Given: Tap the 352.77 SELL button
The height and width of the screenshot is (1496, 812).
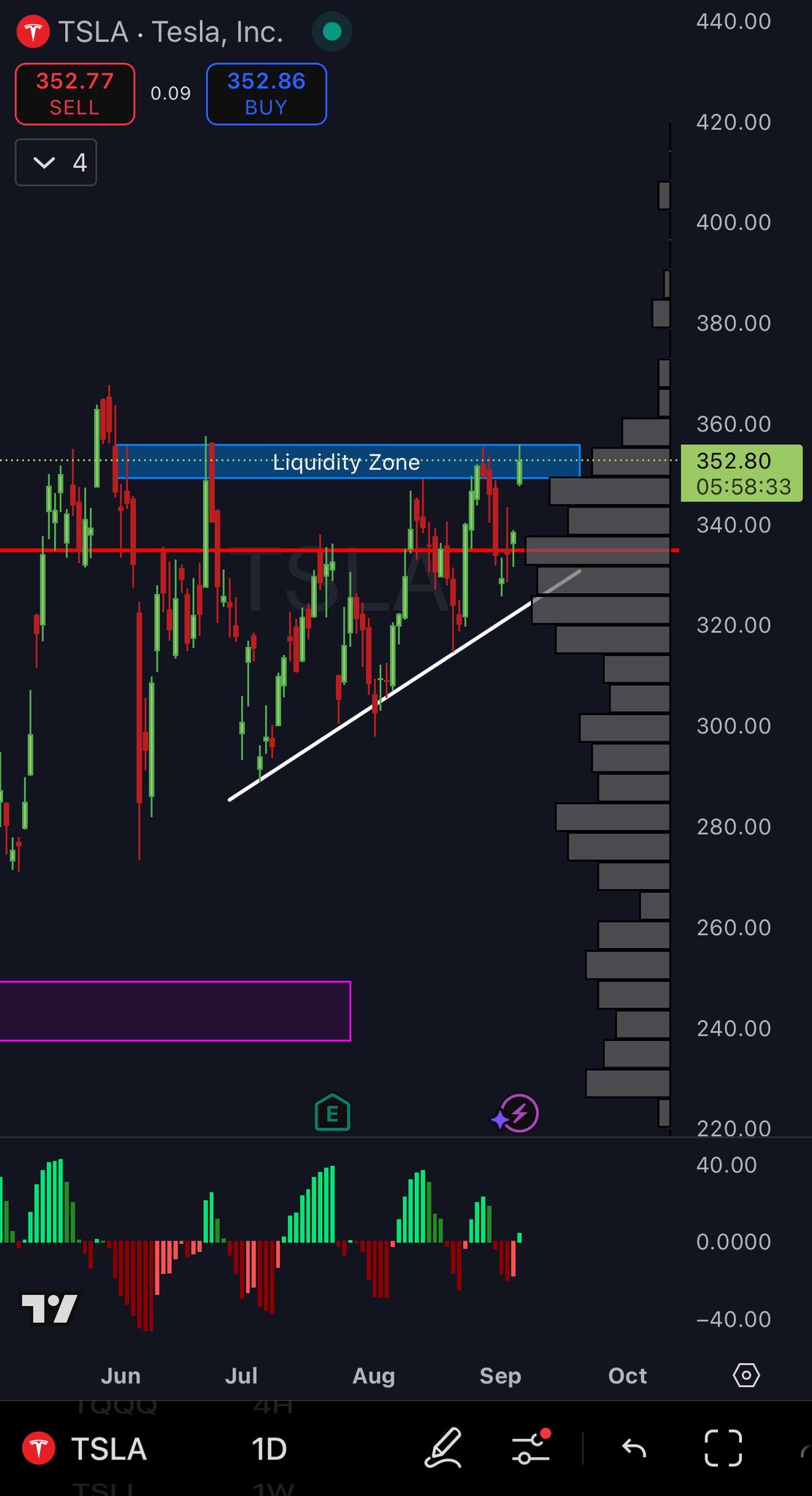Looking at the screenshot, I should [x=75, y=94].
